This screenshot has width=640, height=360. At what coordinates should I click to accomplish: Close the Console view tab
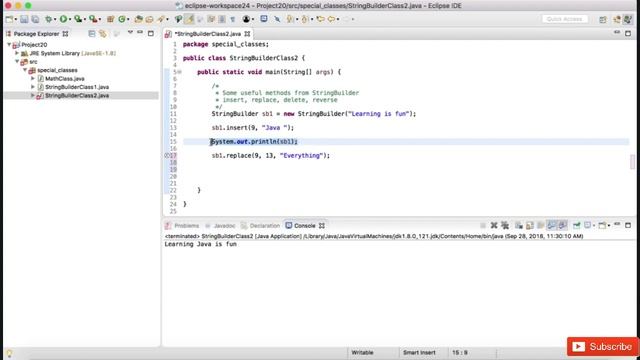coord(322,226)
